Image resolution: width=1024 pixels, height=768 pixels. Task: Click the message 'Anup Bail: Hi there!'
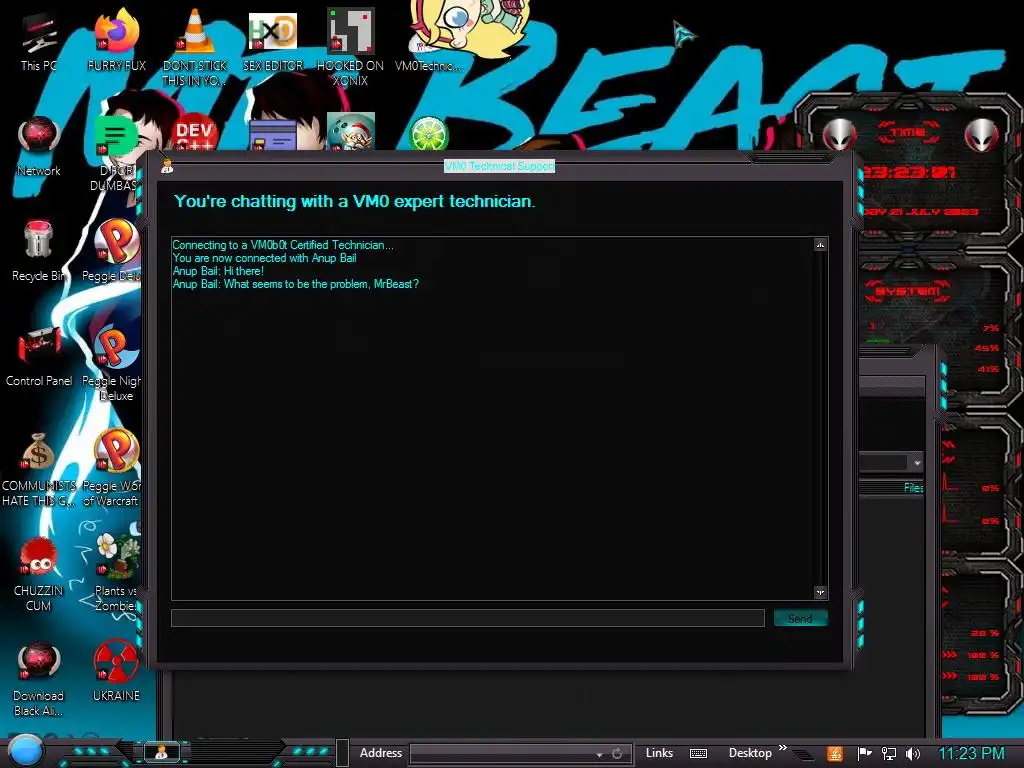point(218,271)
